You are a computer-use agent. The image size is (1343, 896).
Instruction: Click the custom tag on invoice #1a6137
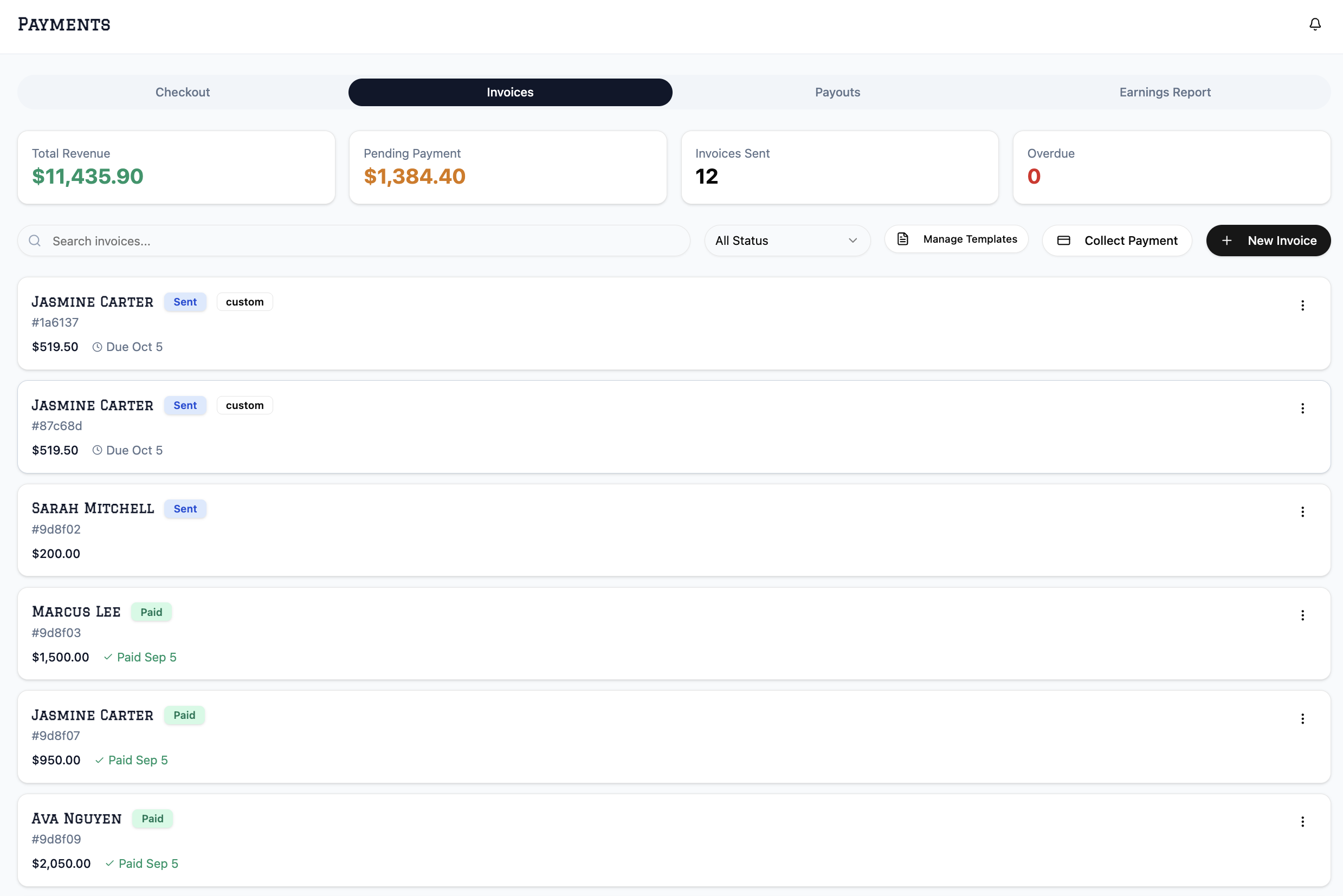pos(245,302)
